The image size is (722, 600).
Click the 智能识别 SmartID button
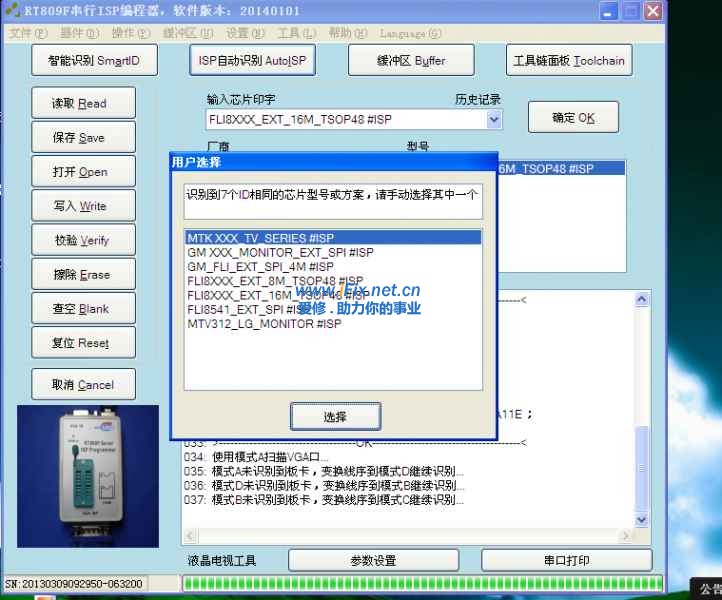click(94, 60)
